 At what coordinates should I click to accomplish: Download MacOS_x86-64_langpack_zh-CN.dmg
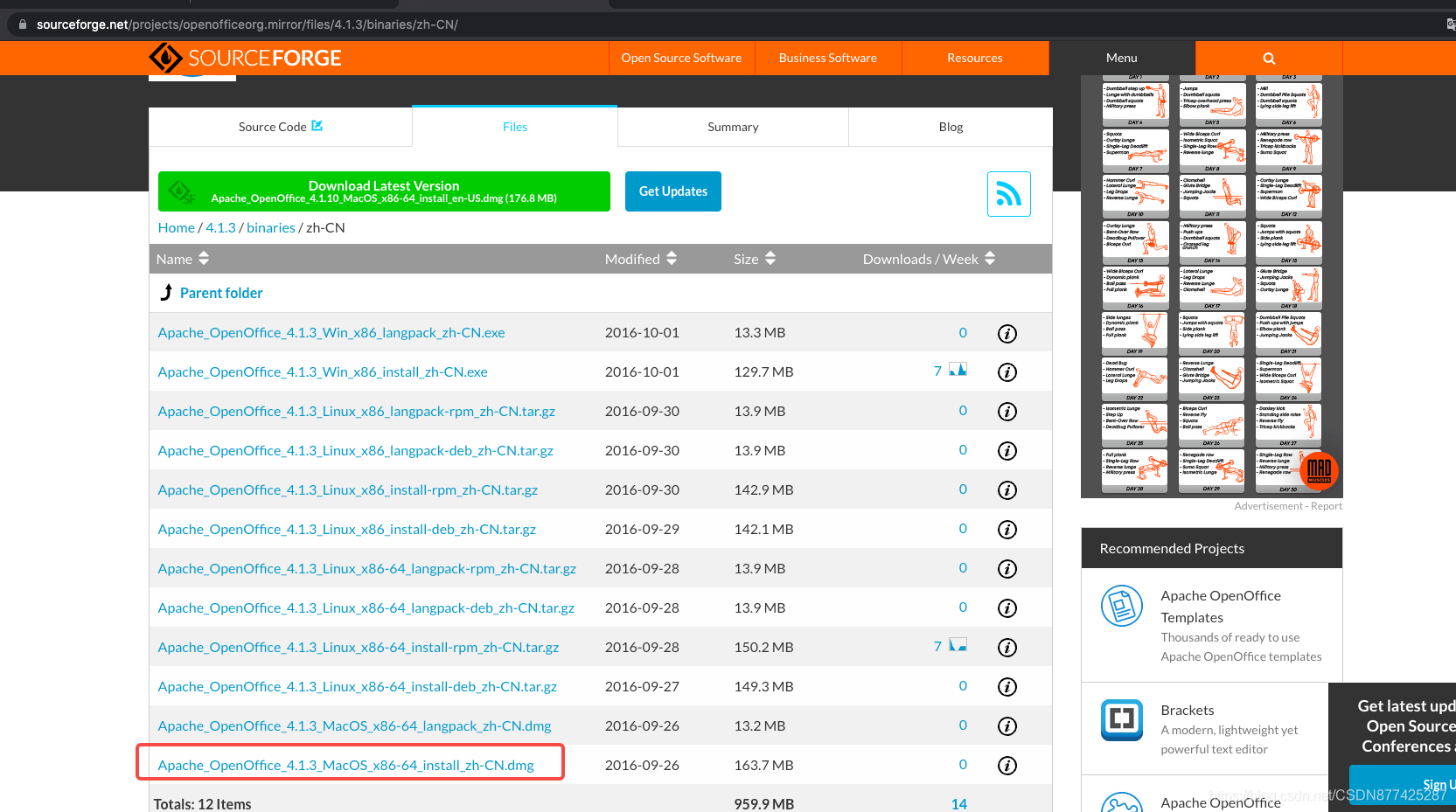coord(355,725)
